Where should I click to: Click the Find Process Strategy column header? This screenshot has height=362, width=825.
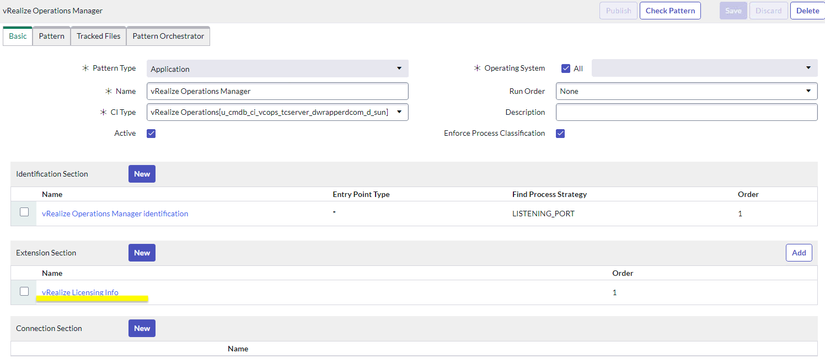(x=549, y=195)
